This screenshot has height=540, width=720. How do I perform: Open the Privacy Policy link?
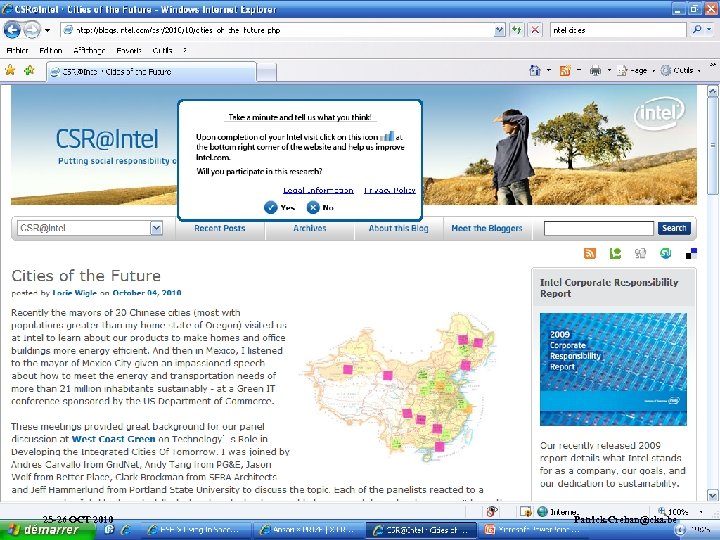tap(390, 190)
